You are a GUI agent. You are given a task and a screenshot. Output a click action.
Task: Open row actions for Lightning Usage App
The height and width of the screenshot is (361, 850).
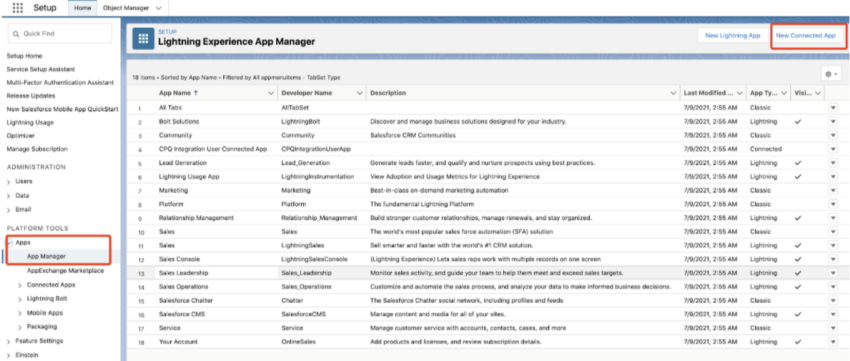(833, 177)
